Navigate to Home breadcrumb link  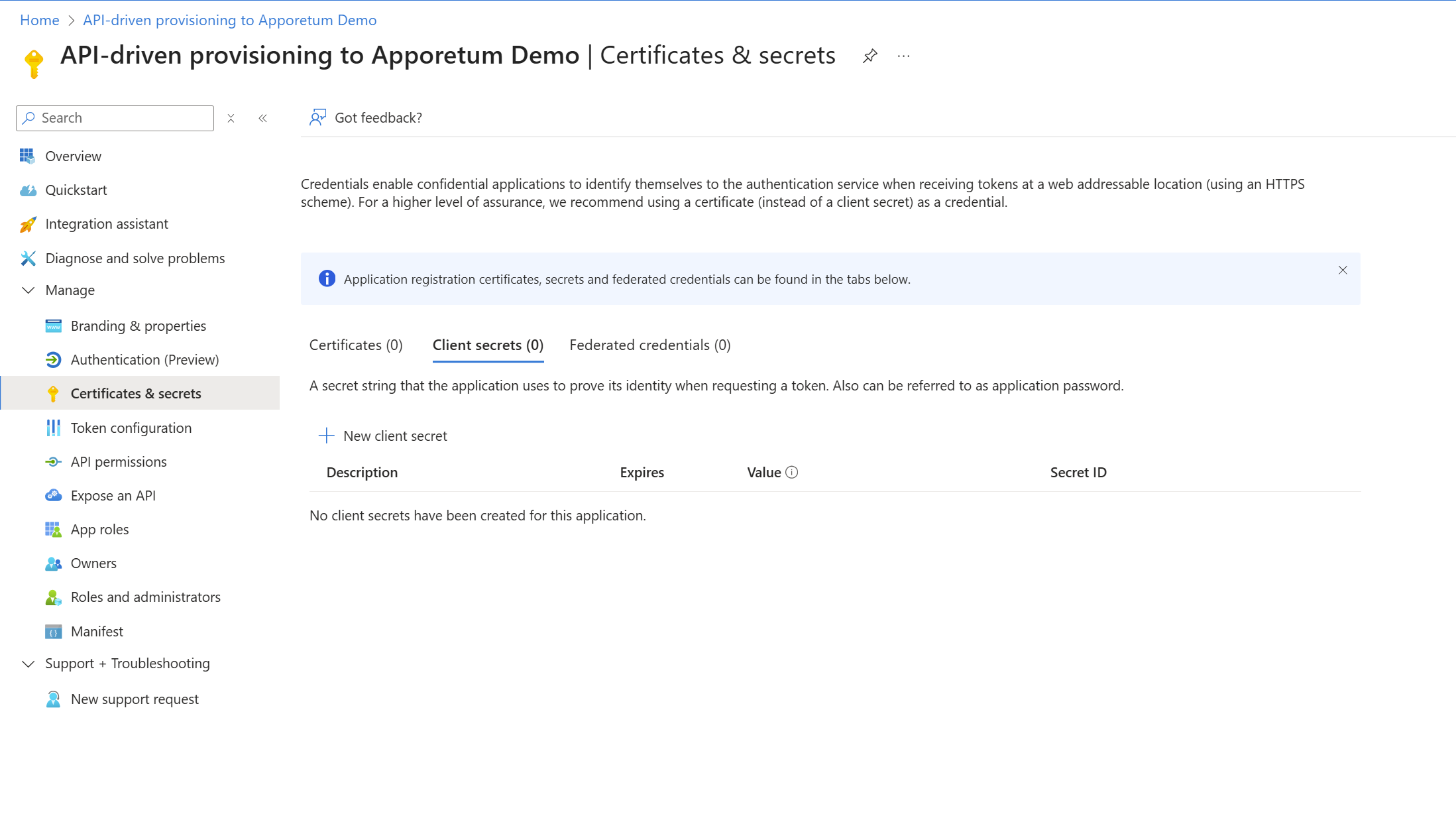pos(39,20)
